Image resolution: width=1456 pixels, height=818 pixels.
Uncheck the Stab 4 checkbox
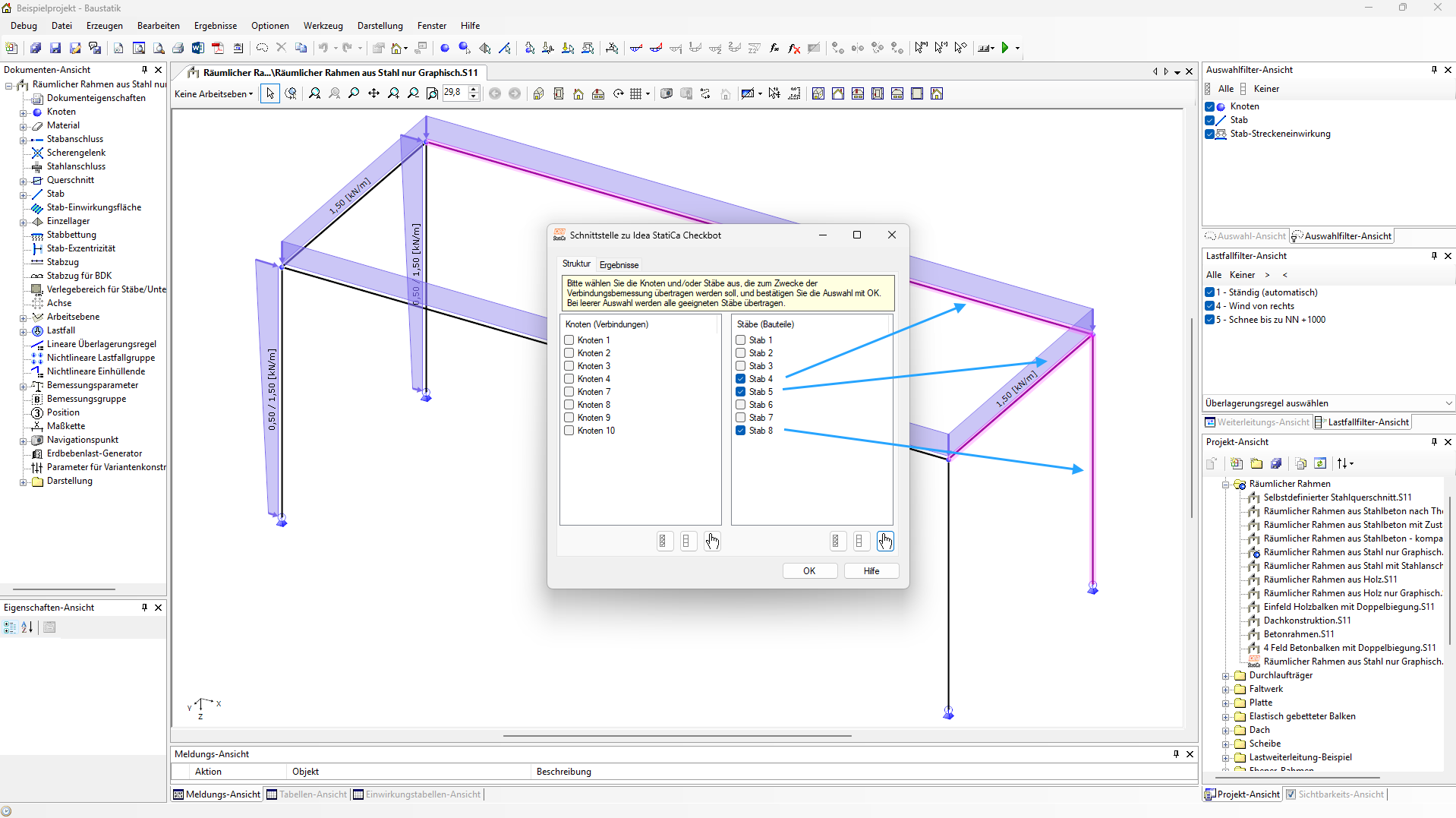click(740, 379)
